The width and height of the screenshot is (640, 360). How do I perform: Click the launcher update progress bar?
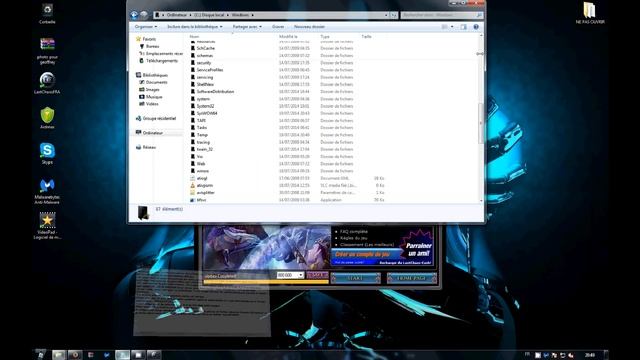coord(266,282)
